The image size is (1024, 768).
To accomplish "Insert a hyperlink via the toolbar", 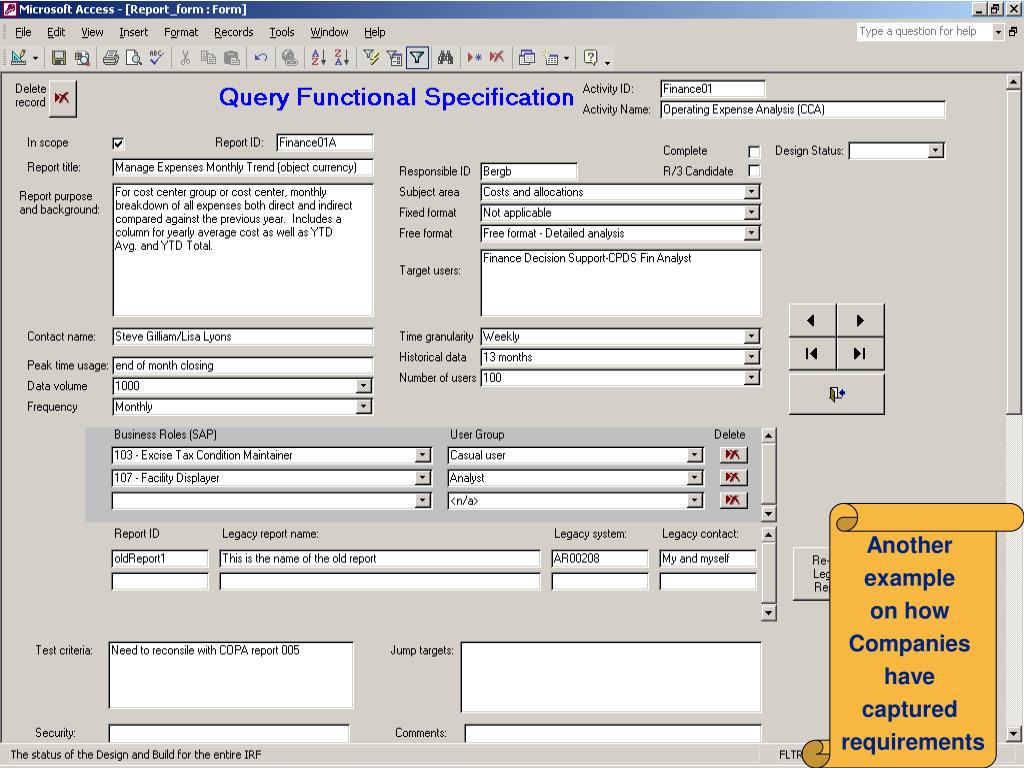I will [290, 58].
